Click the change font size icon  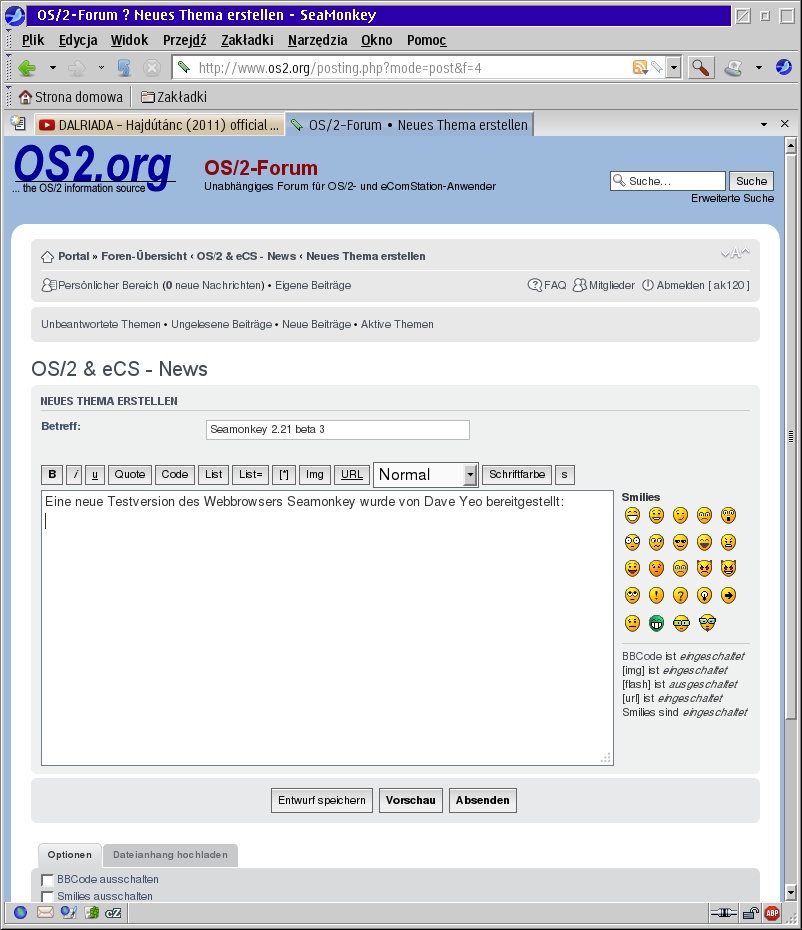pyautogui.click(x=735, y=253)
